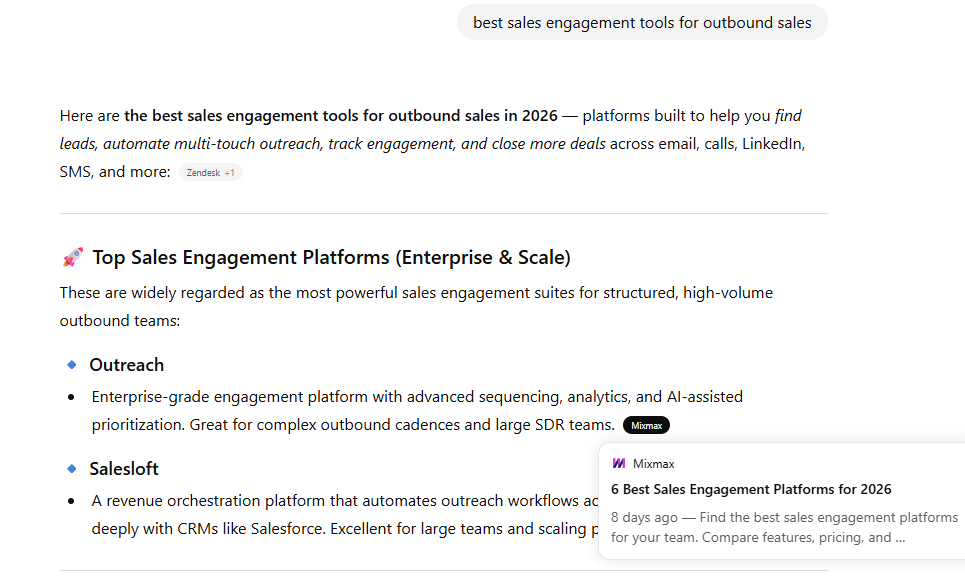The image size is (965, 577).
Task: Click the Mixmax logo icon in the source card
Action: point(619,463)
